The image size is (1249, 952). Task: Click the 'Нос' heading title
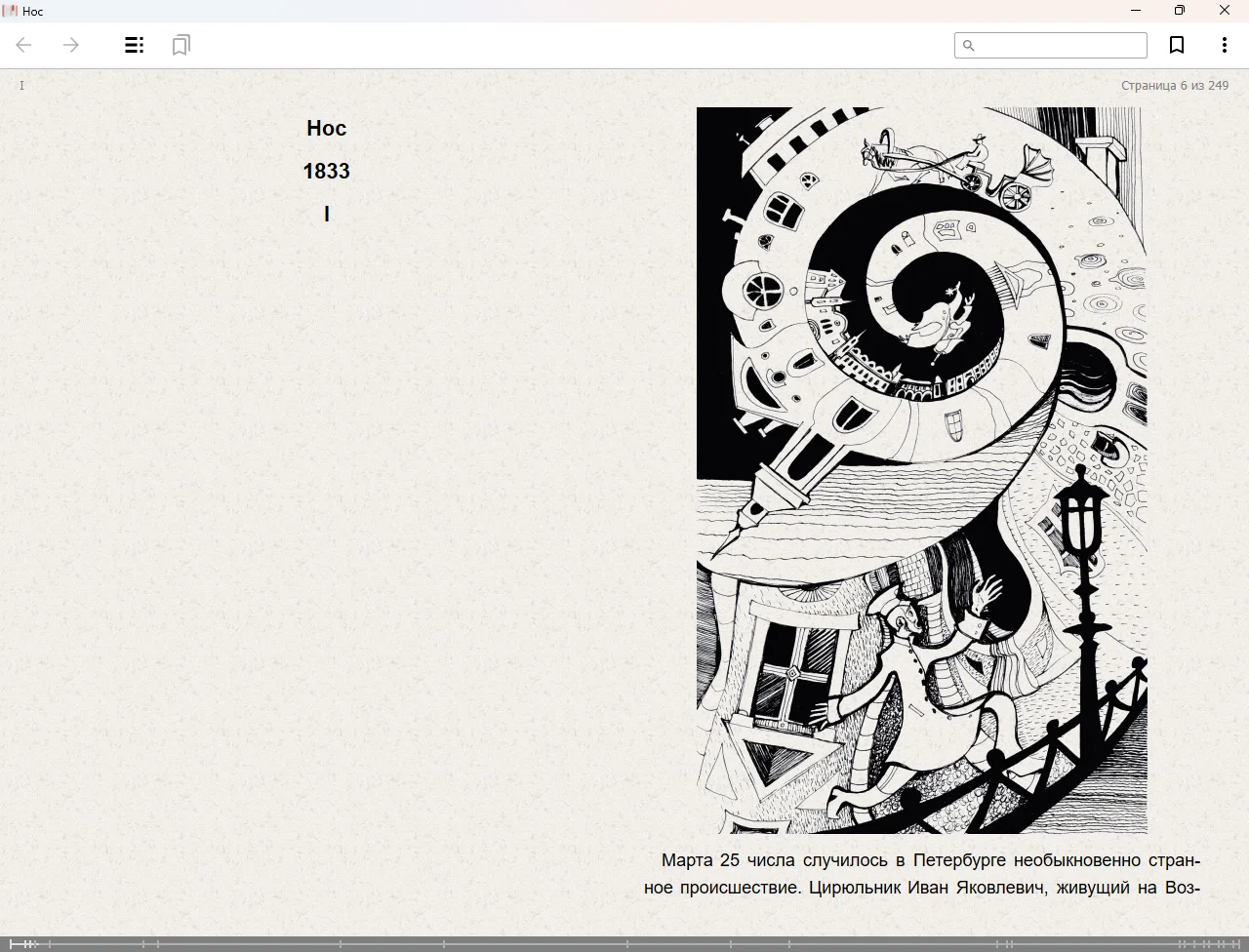326,128
